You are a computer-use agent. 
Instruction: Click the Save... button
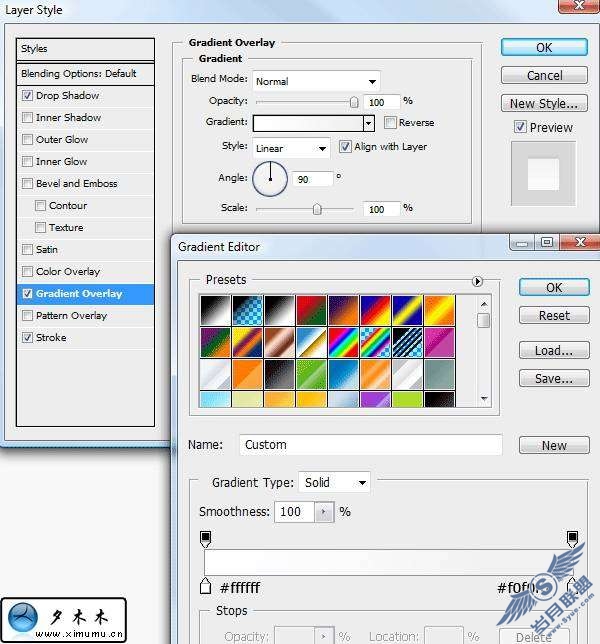click(x=554, y=378)
